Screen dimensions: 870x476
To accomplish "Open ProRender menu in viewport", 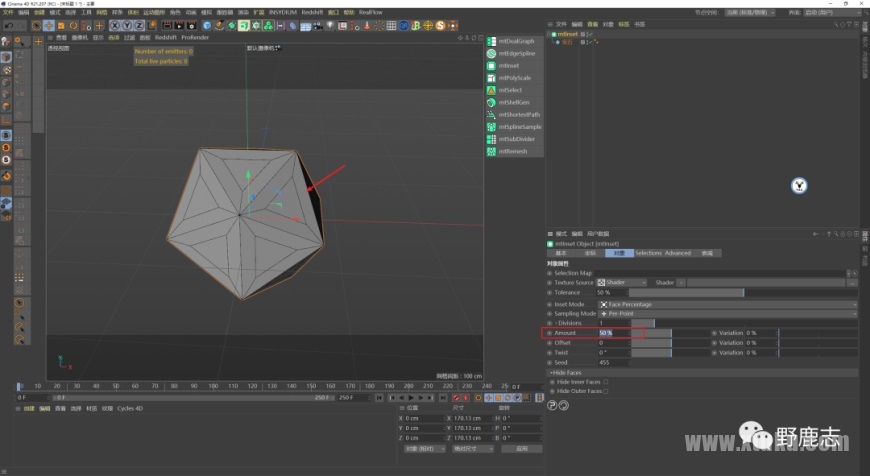I will pos(195,38).
